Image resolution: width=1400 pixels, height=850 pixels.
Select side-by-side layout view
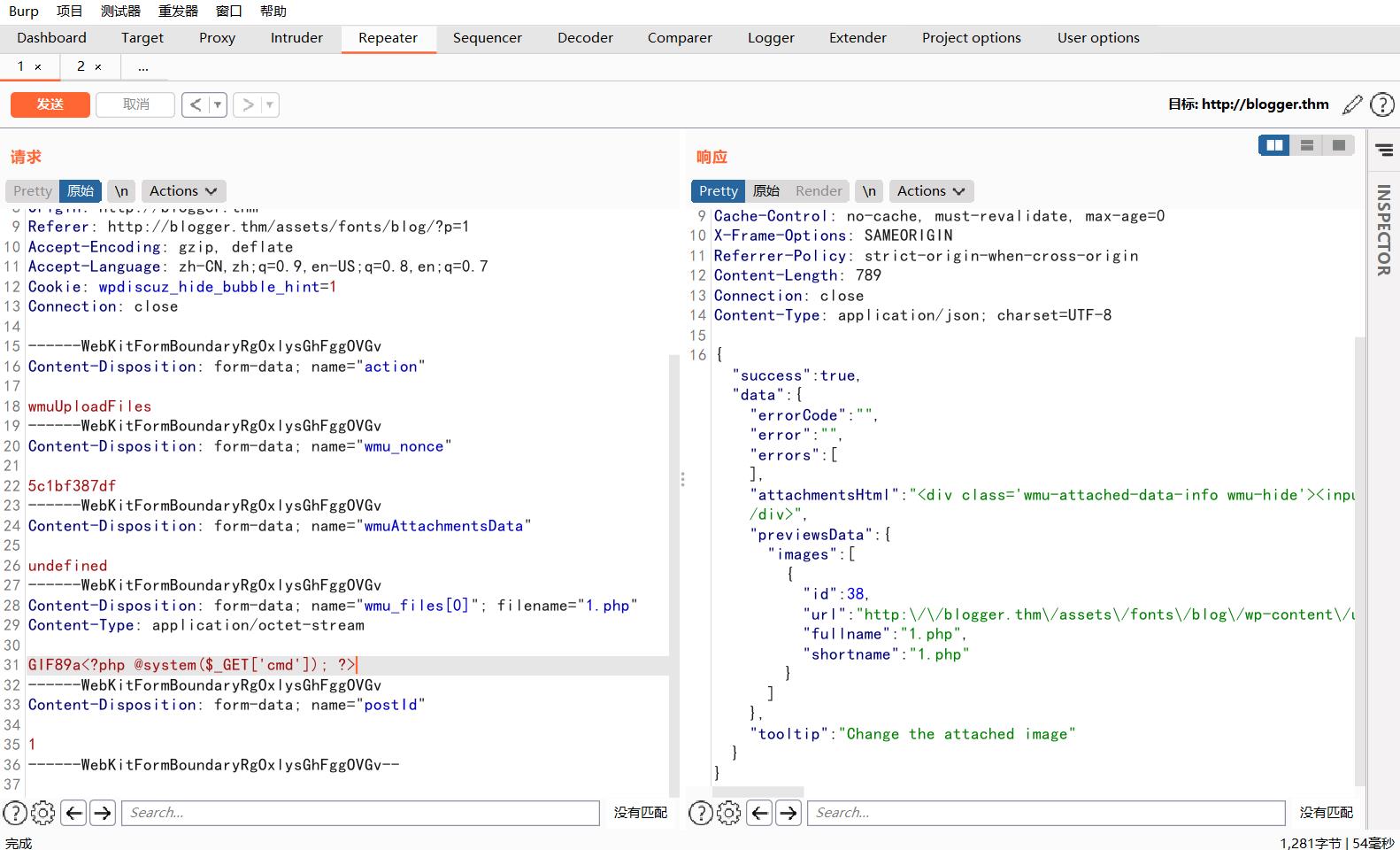[x=1274, y=145]
